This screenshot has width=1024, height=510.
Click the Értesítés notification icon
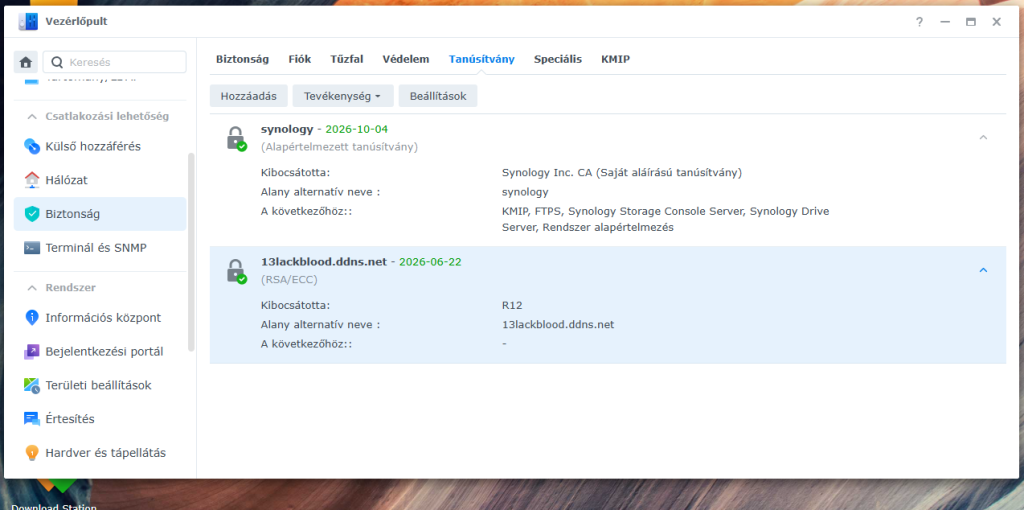tap(31, 419)
